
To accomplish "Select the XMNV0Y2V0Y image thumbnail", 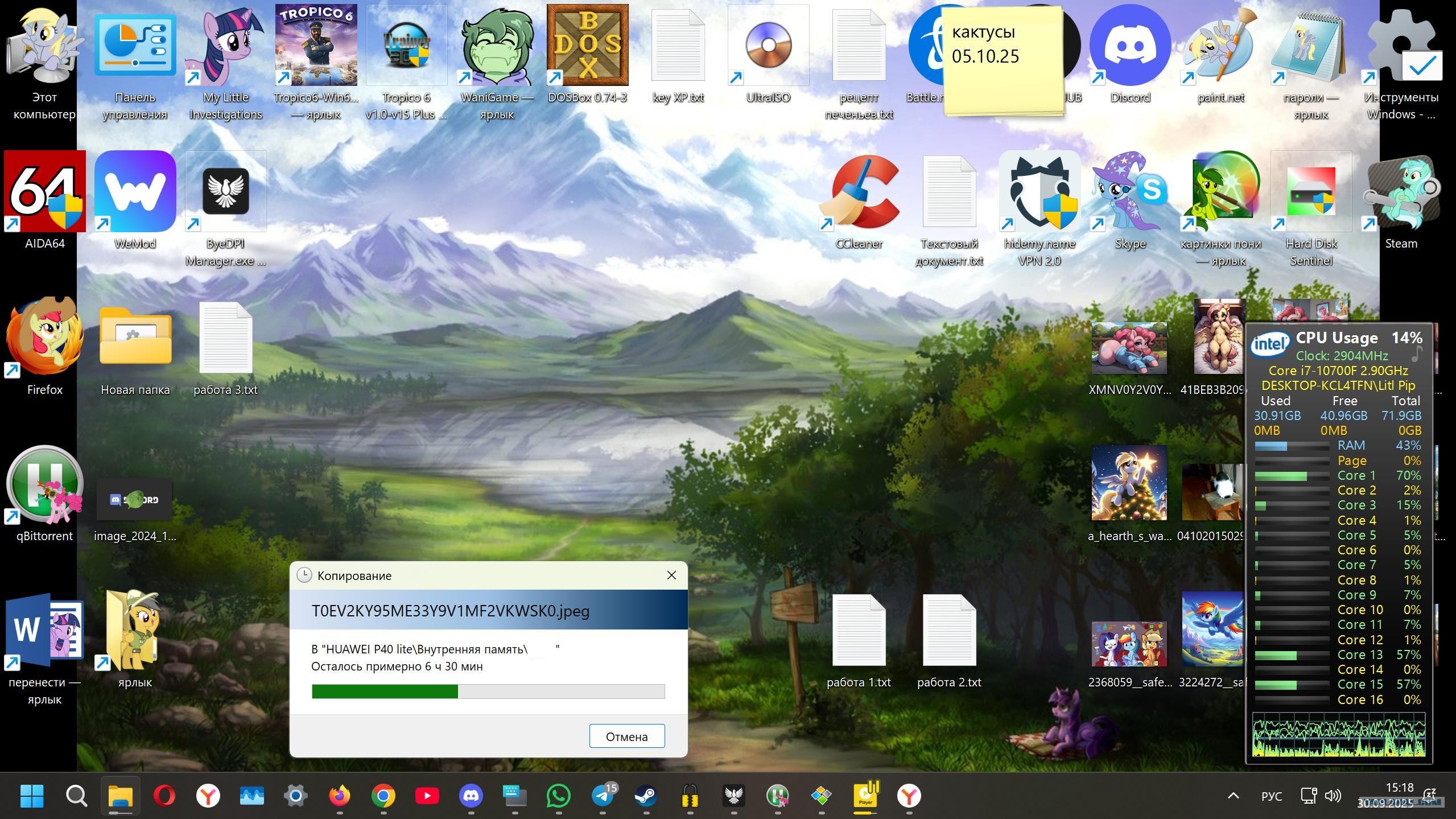I will pos(1129,348).
